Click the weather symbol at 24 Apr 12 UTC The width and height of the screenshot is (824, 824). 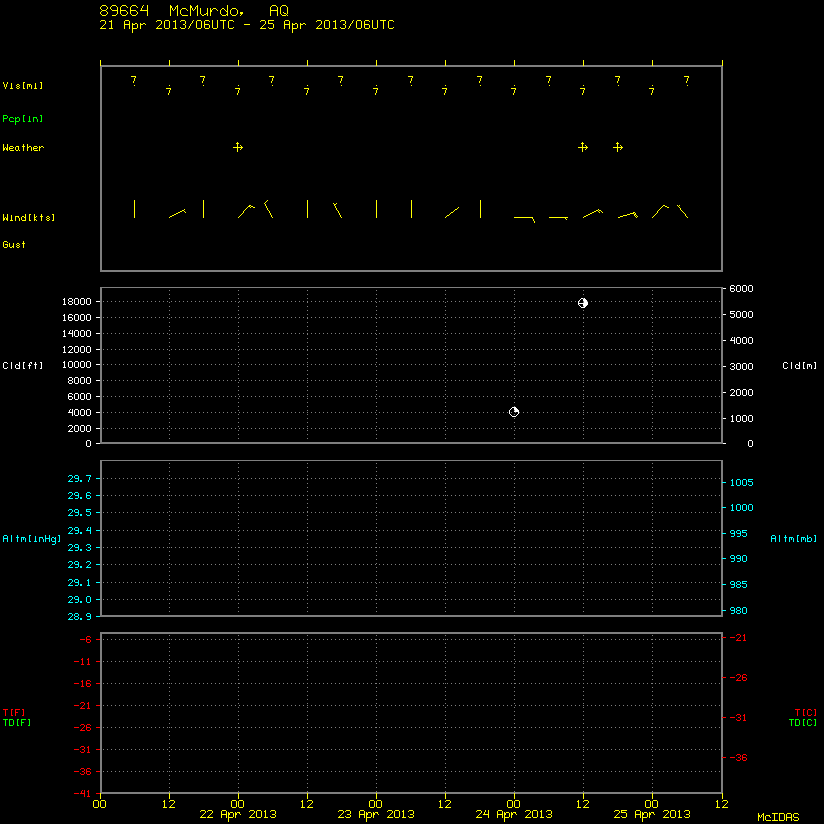[x=583, y=147]
